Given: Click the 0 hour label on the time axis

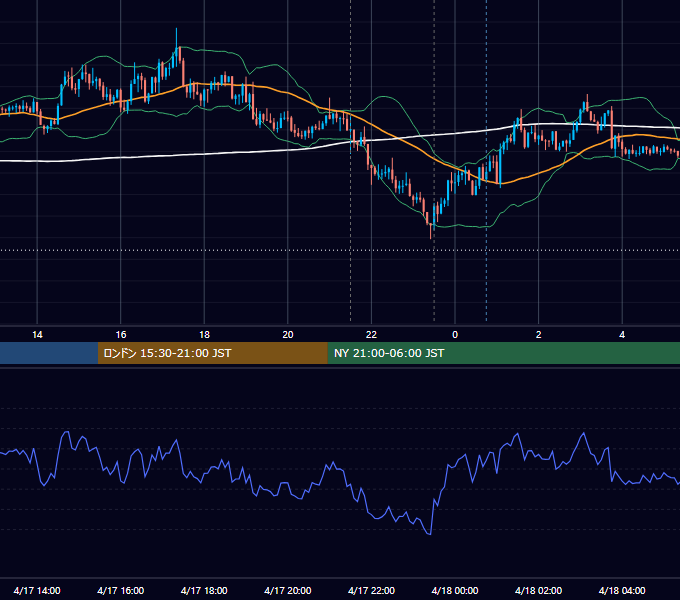Looking at the screenshot, I should point(455,335).
